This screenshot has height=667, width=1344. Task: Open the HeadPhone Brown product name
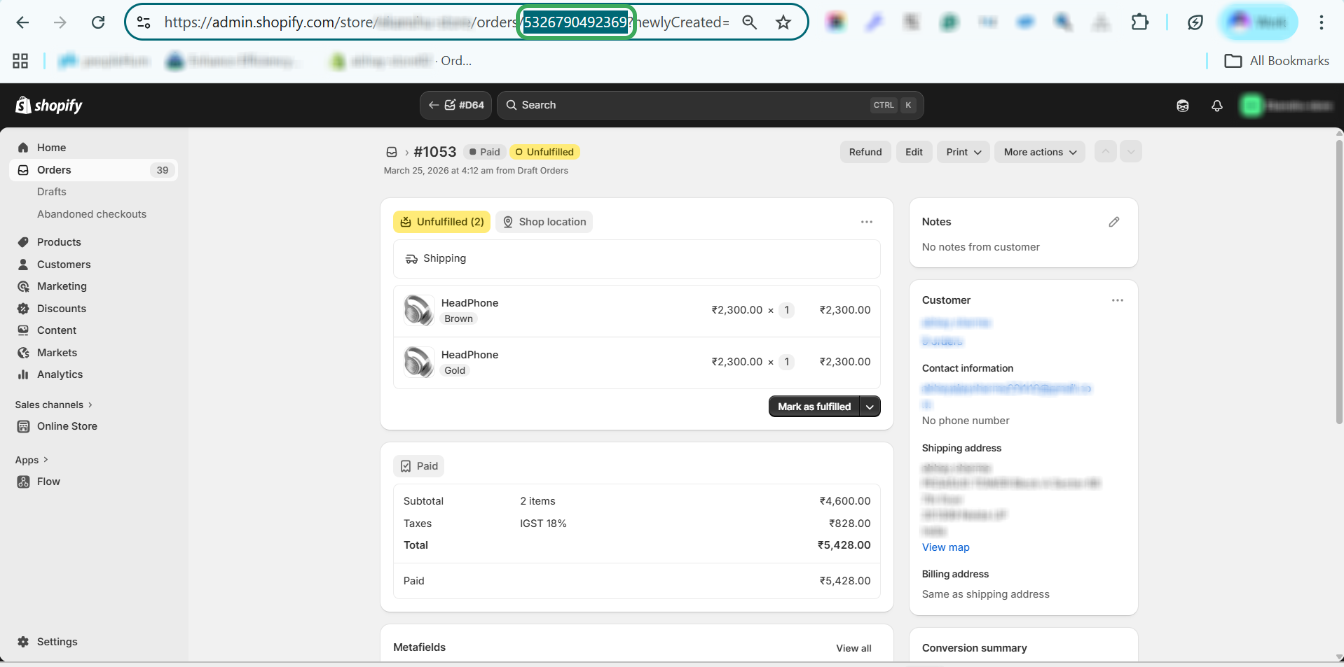point(470,303)
